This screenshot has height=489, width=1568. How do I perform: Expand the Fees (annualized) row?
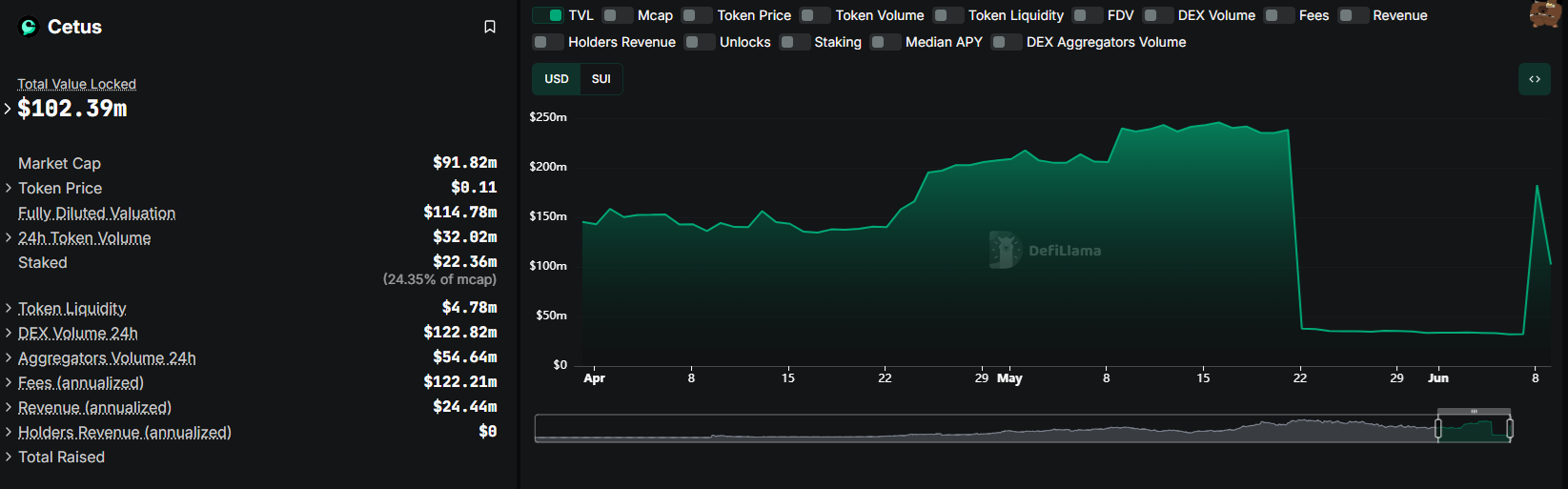tap(8, 382)
